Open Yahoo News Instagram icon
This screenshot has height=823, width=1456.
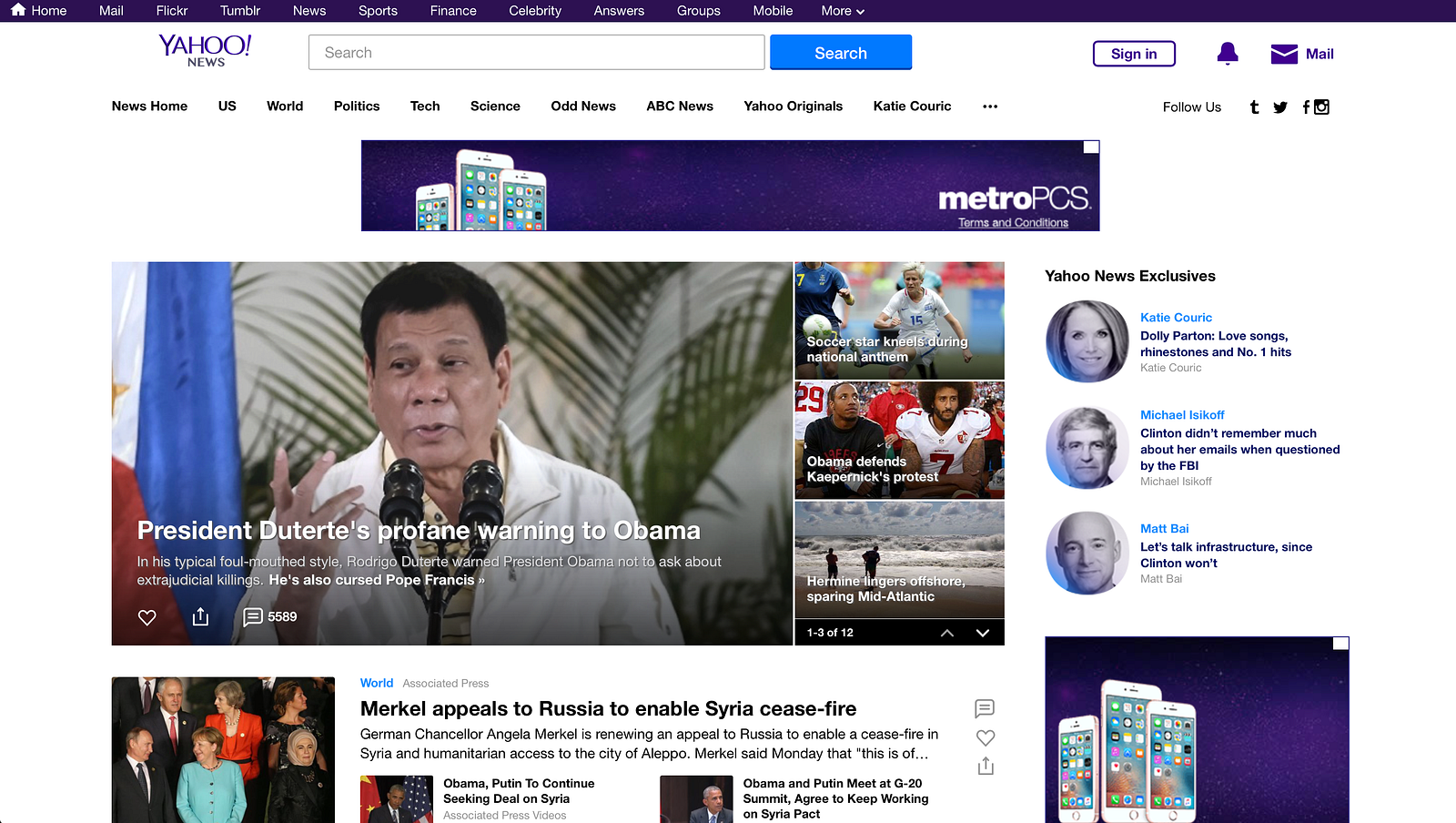click(1322, 107)
